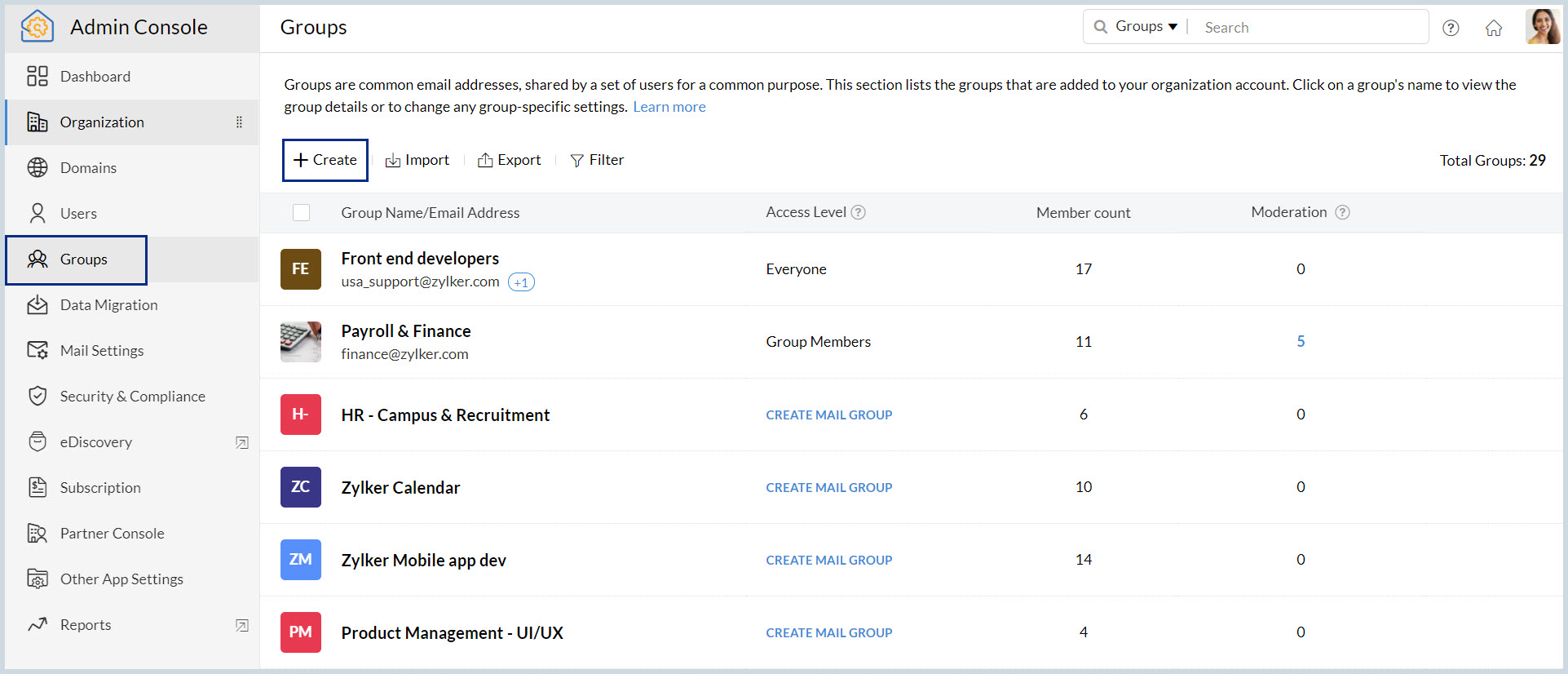Open the user profile avatar

pos(1542,27)
